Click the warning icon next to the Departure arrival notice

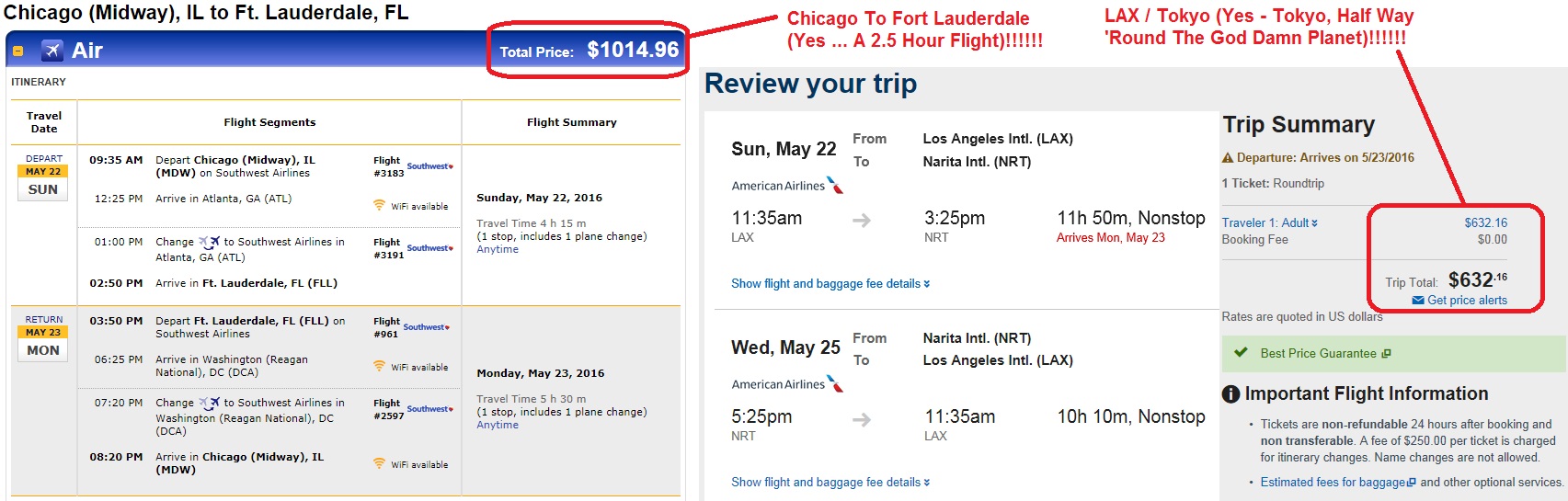pyautogui.click(x=1228, y=158)
